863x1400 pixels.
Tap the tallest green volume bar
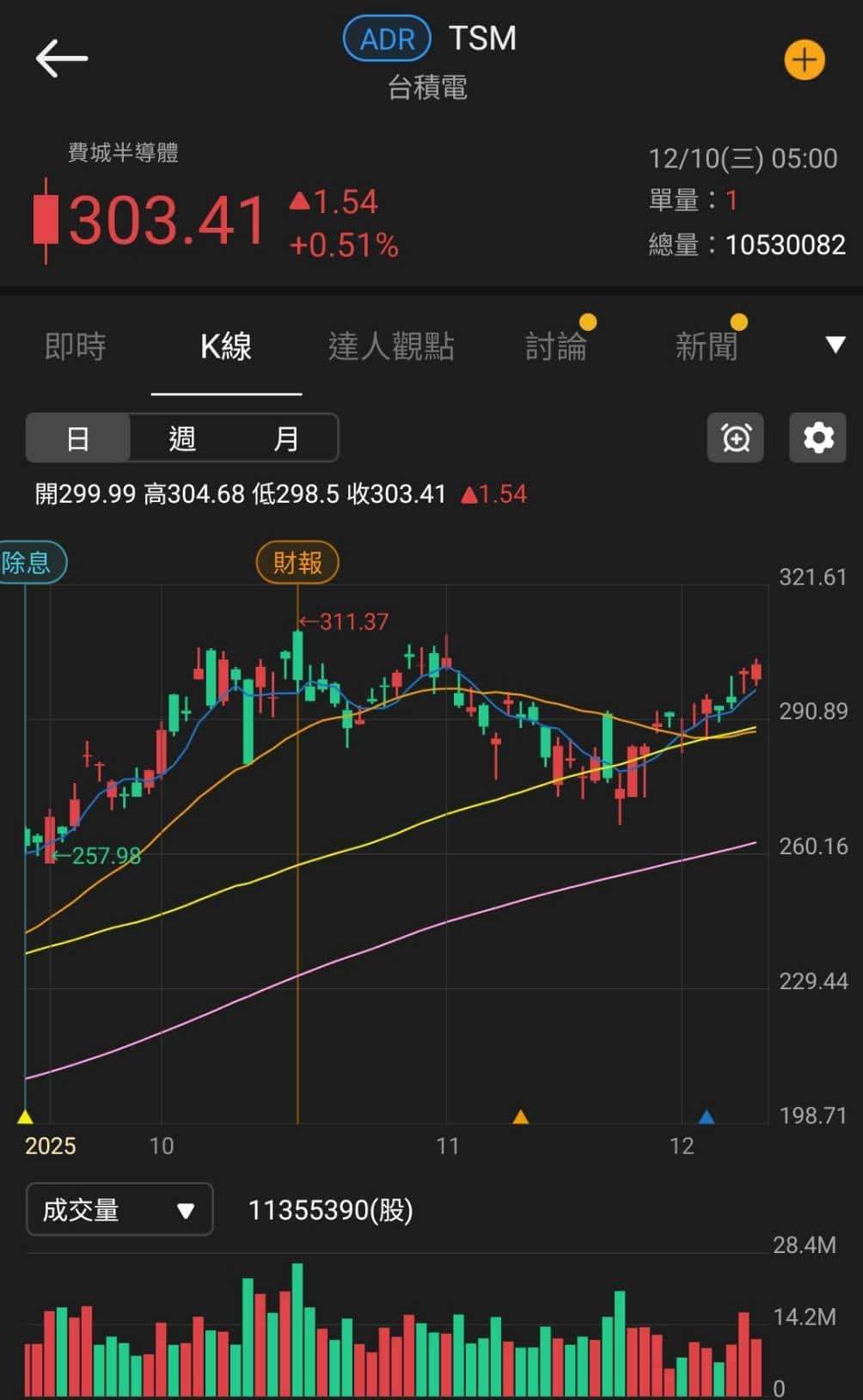pyautogui.click(x=297, y=1329)
